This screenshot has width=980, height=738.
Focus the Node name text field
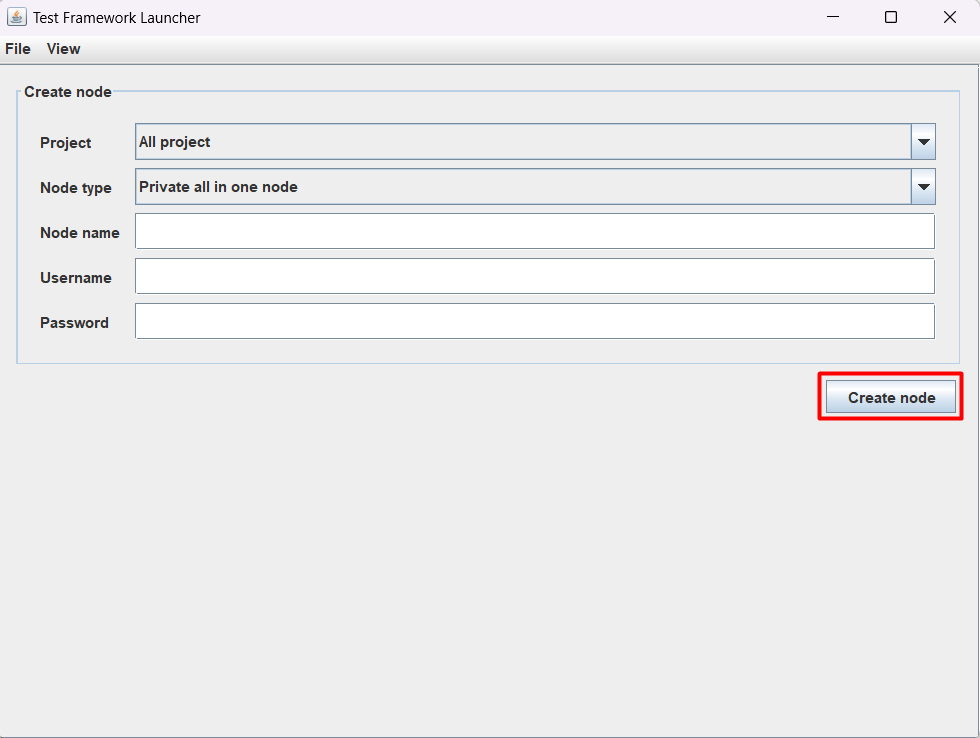click(535, 231)
